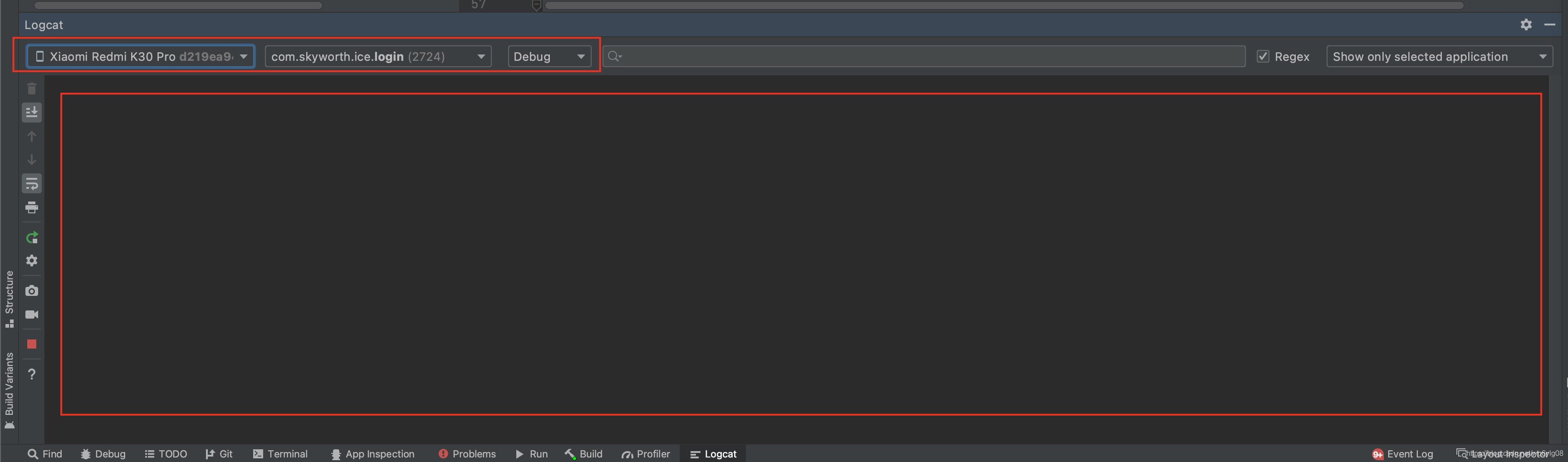Change the Debug log level dropdown

point(548,56)
